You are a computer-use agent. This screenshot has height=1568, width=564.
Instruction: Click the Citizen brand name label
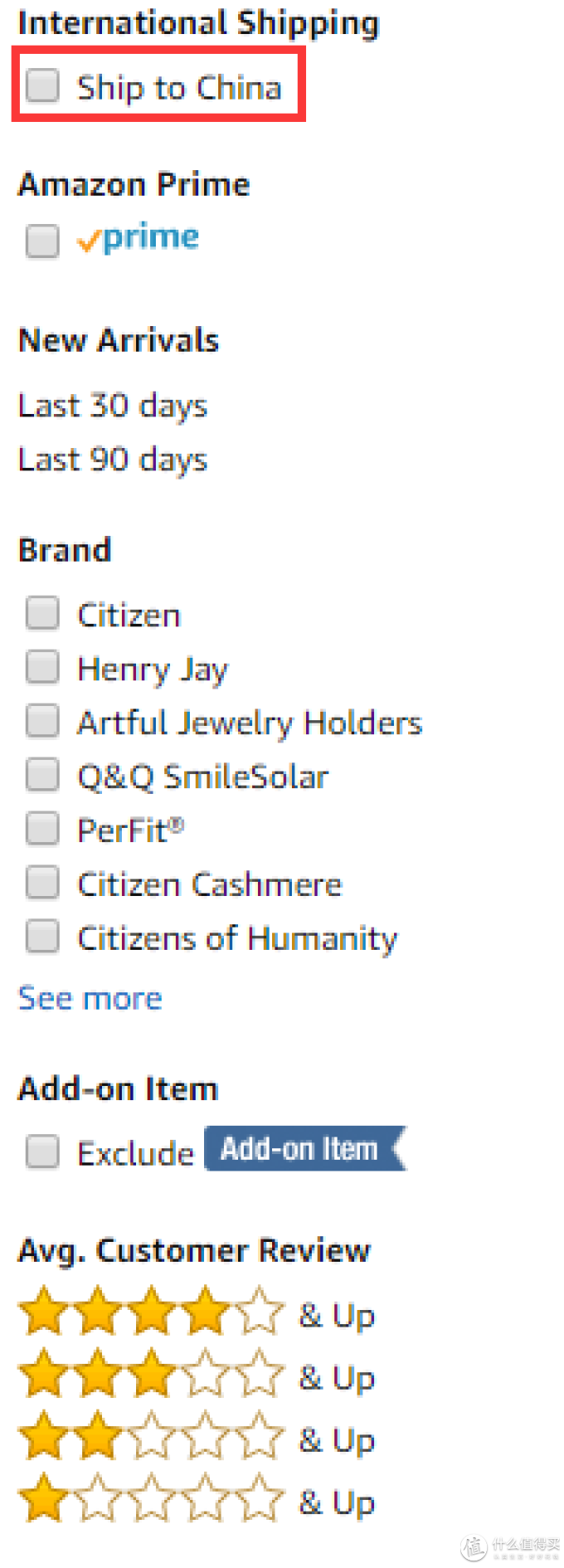pyautogui.click(x=129, y=615)
